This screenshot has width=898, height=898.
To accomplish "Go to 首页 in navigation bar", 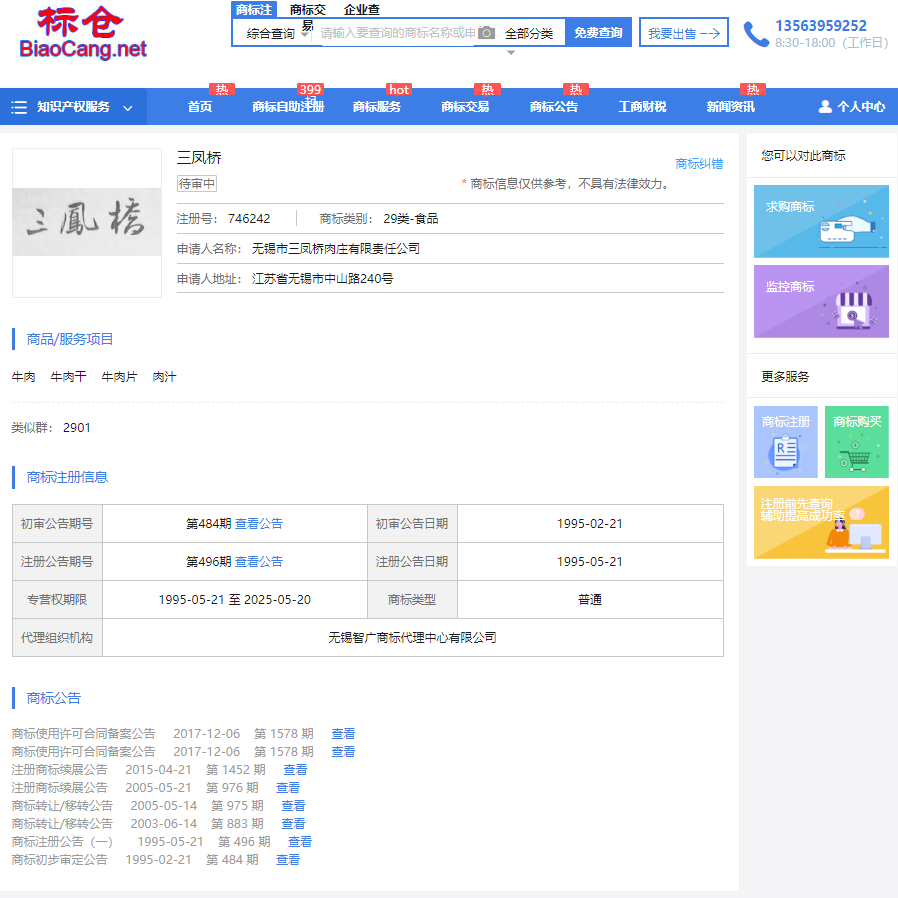I will [200, 107].
